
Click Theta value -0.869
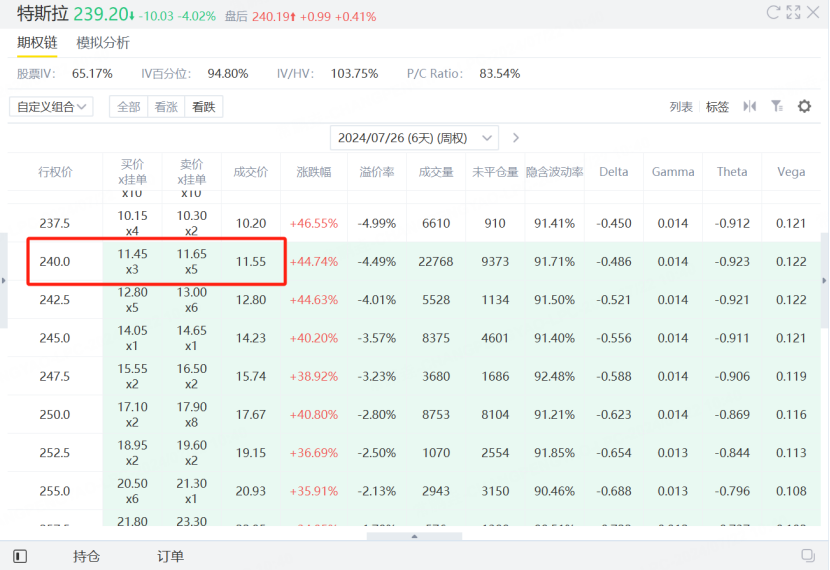[732, 414]
